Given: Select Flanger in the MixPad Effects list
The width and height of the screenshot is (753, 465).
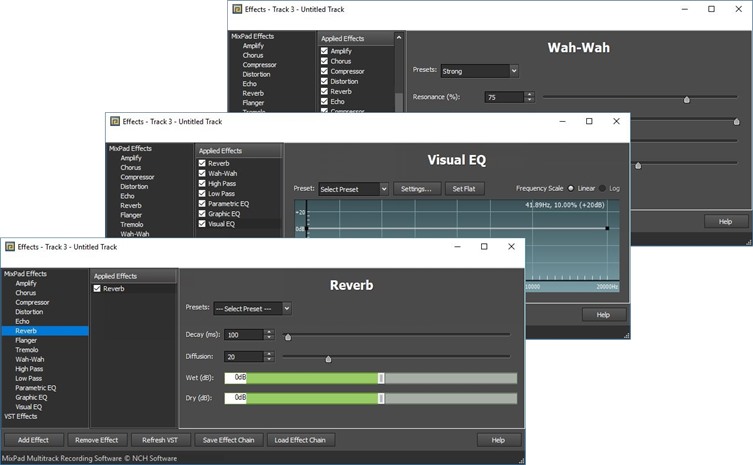Looking at the screenshot, I should tap(26, 341).
